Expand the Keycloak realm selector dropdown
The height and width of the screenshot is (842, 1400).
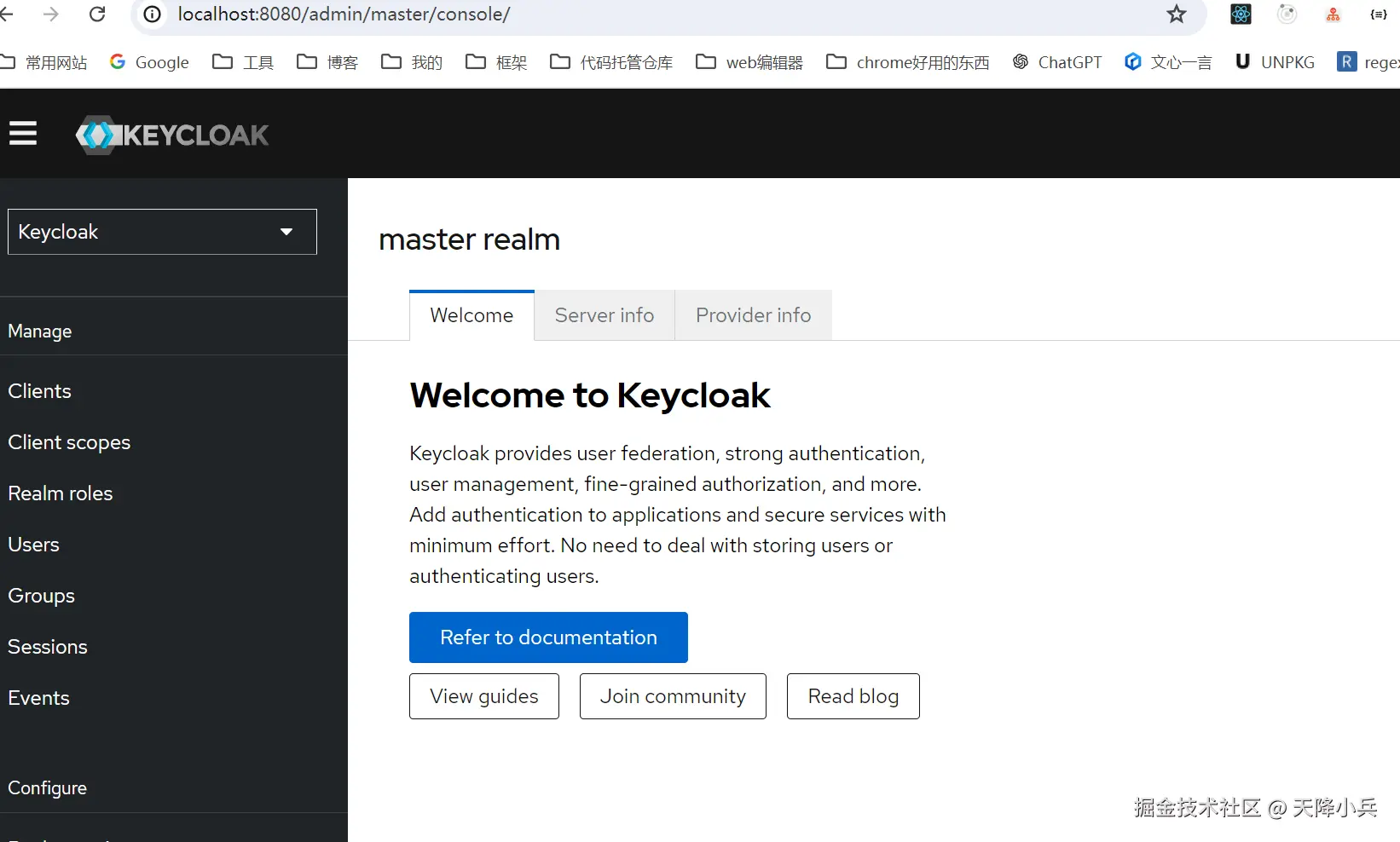162,232
